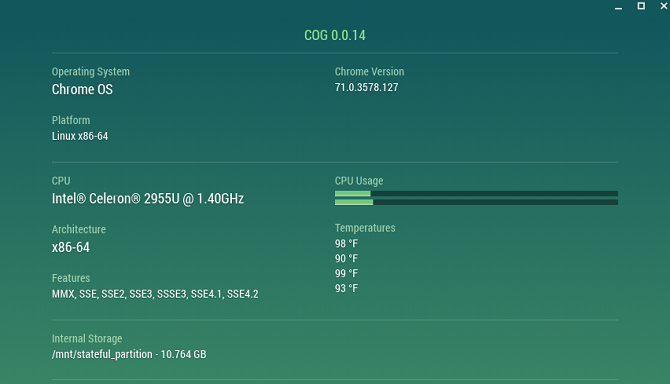Maximize the COG window
This screenshot has width=670, height=384.
click(641, 6)
